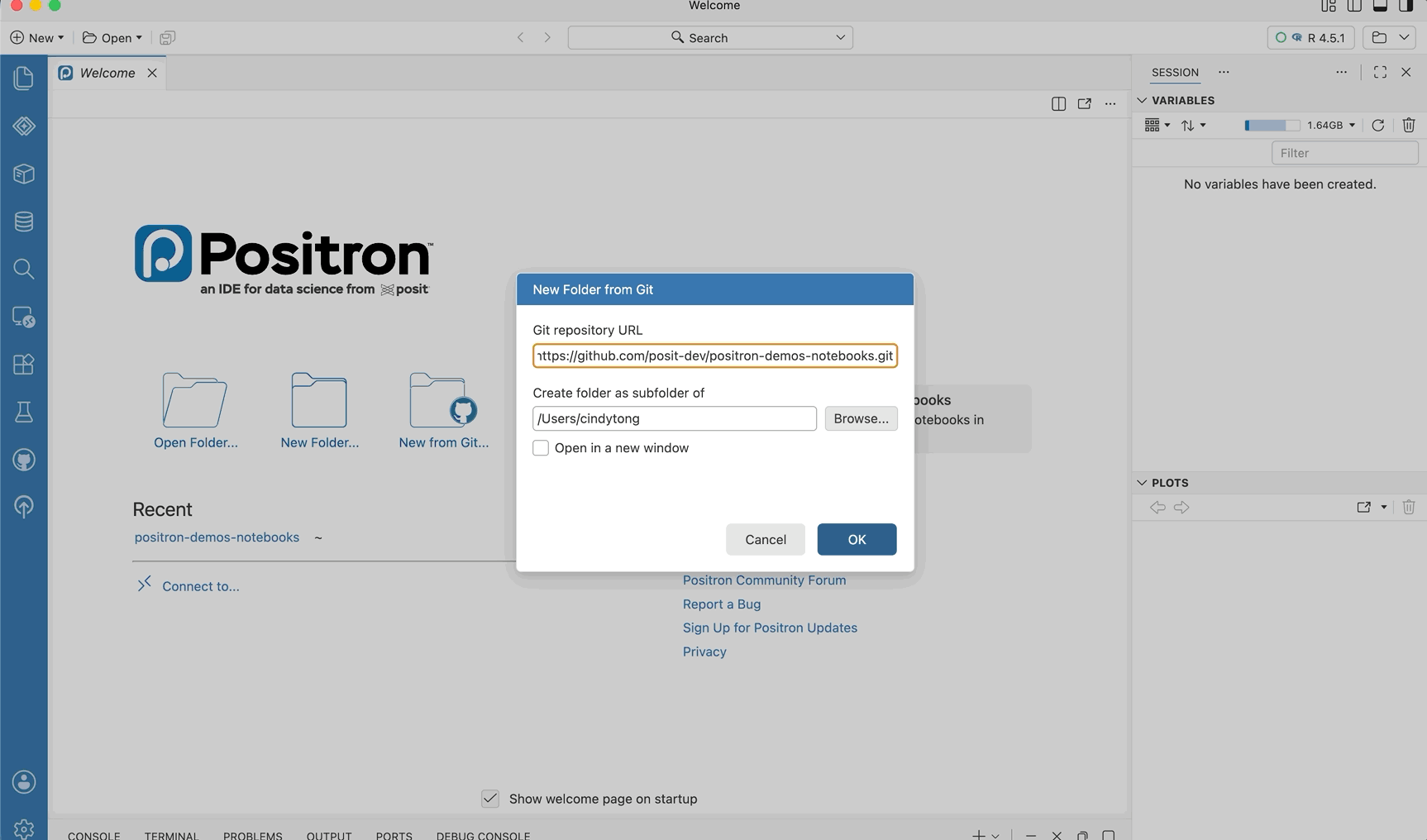Switch to the Problems panel tab
Screen dimensions: 1427x840
coord(253,835)
